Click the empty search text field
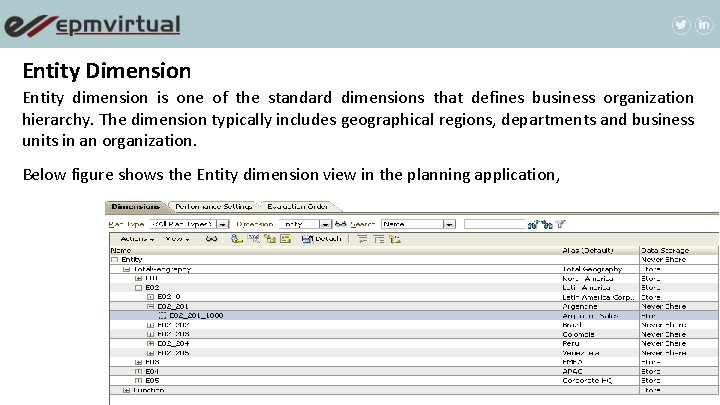 pyautogui.click(x=494, y=224)
